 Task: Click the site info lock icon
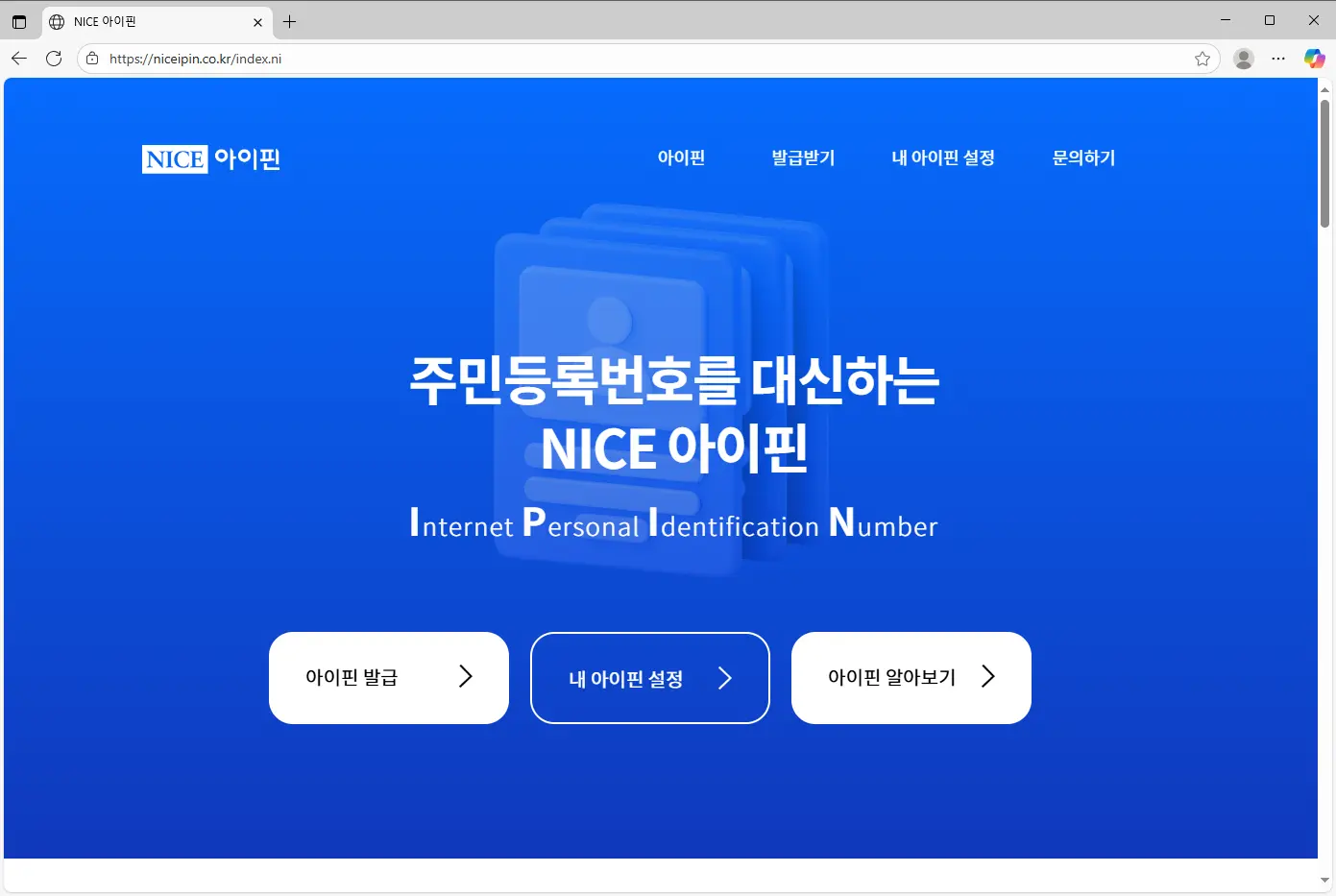point(92,59)
